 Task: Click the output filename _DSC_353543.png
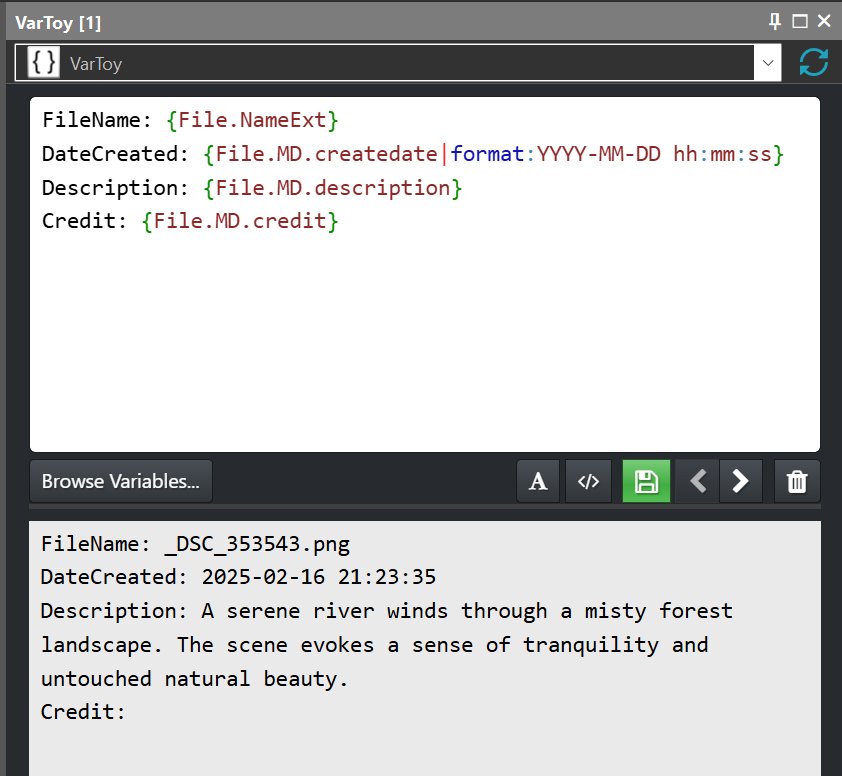pos(257,544)
